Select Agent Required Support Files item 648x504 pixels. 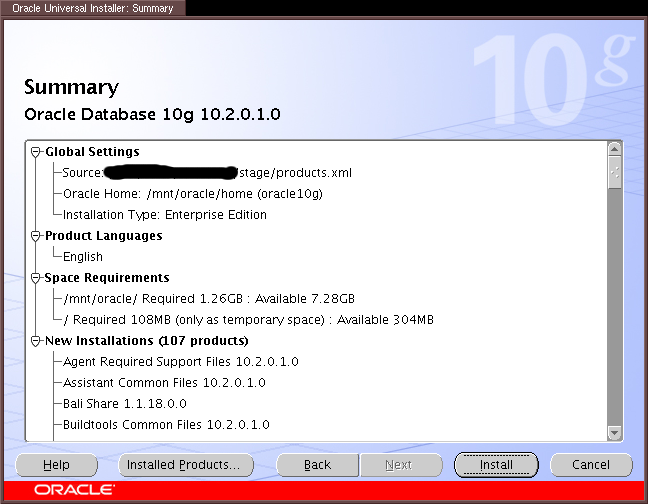coord(181,362)
